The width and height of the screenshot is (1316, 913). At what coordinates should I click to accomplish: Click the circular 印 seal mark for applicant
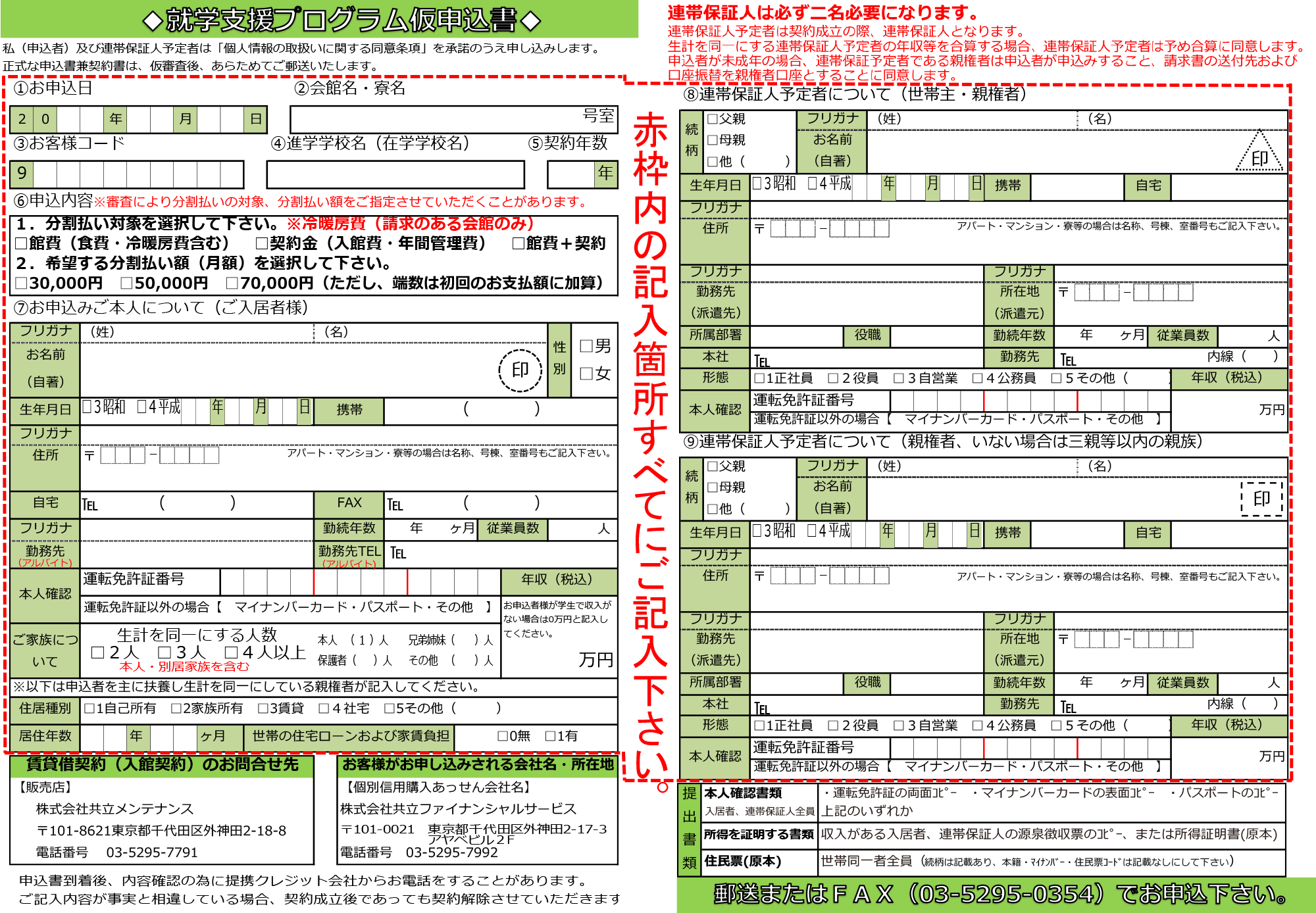(520, 370)
